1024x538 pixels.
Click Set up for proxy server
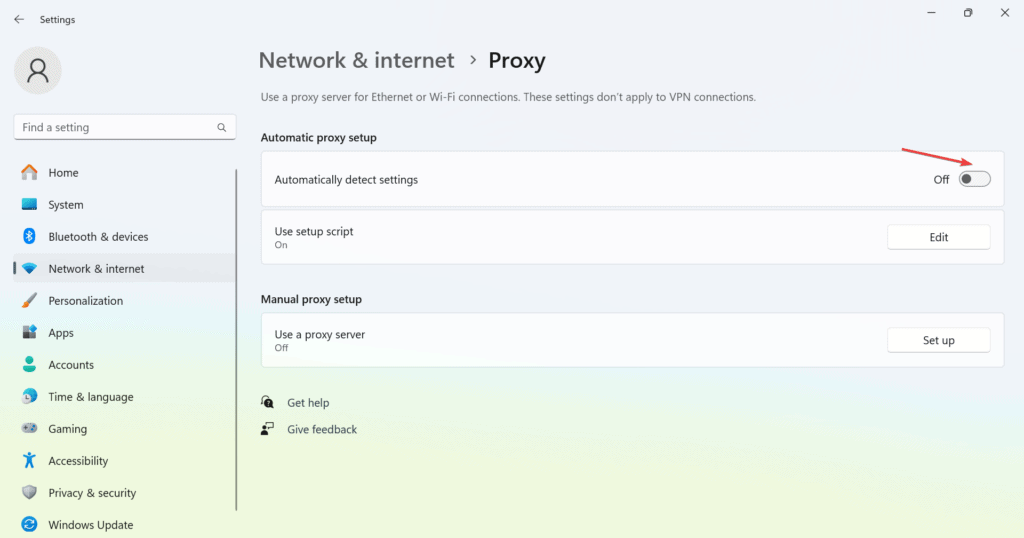pyautogui.click(x=938, y=340)
